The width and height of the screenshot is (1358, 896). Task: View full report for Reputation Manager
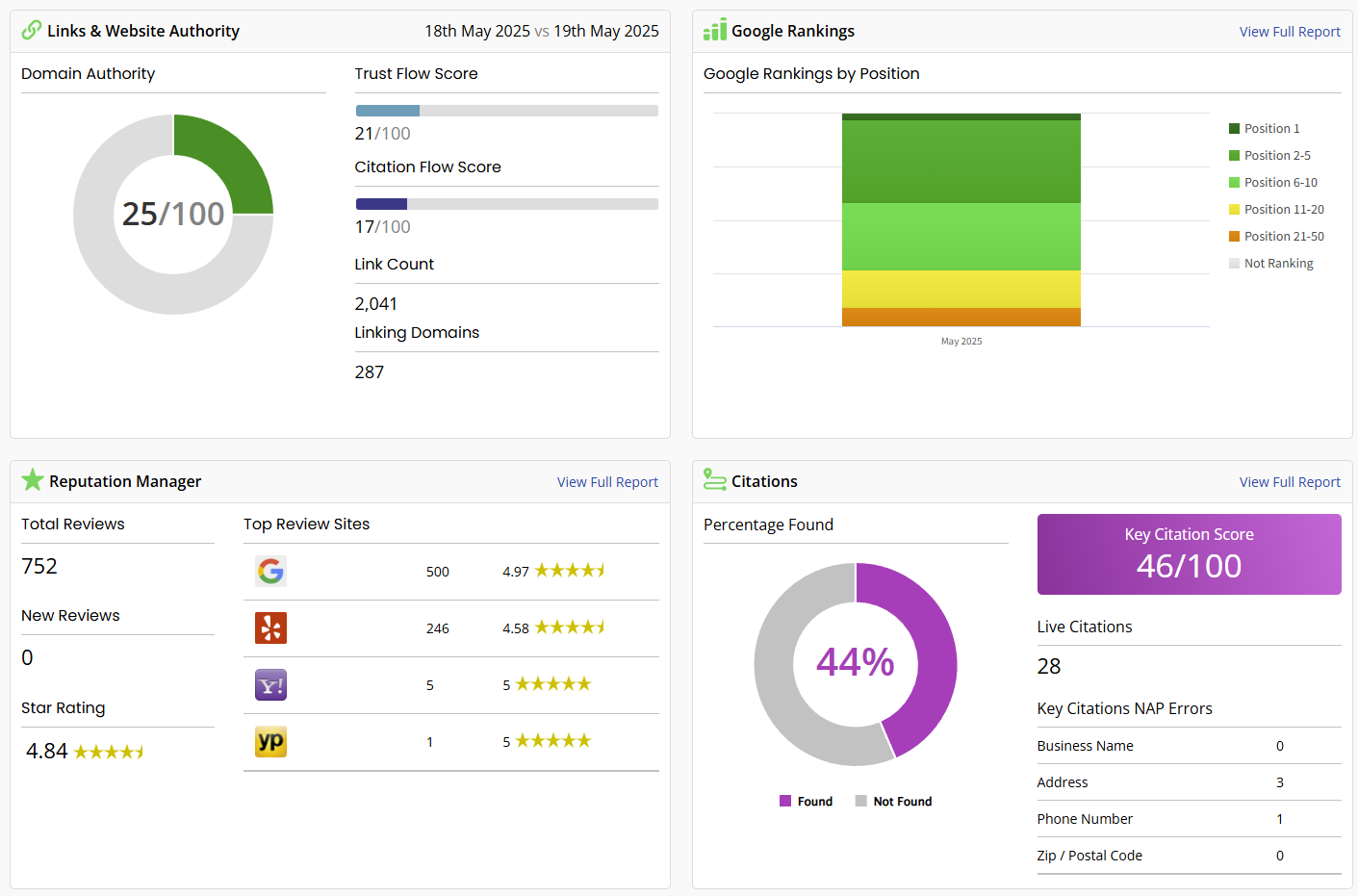pos(607,482)
